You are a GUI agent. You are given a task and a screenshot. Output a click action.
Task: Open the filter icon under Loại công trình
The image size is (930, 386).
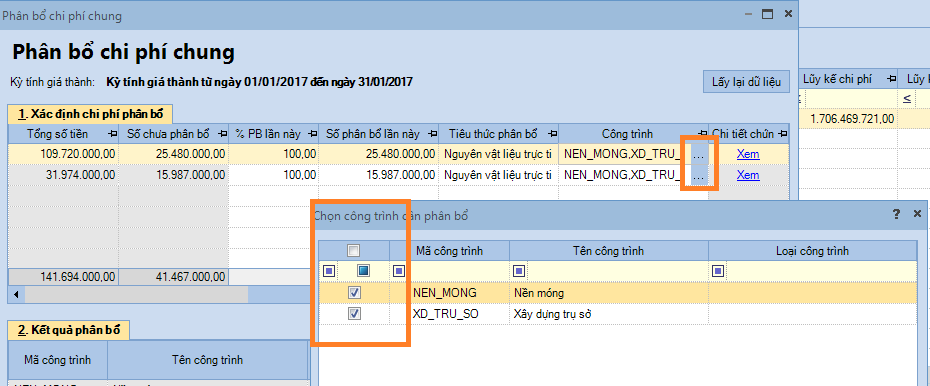pyautogui.click(x=718, y=271)
